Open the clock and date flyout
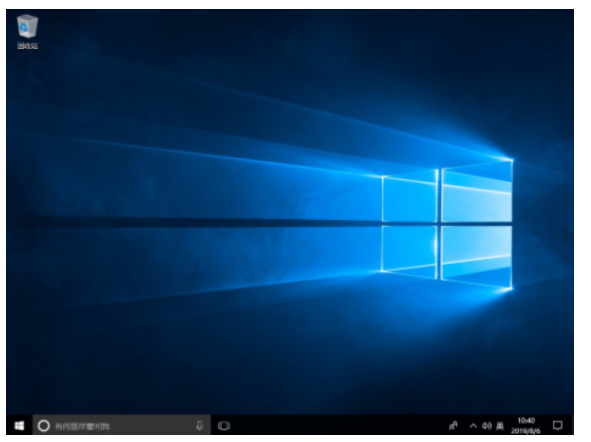The image size is (591, 442). [x=526, y=425]
